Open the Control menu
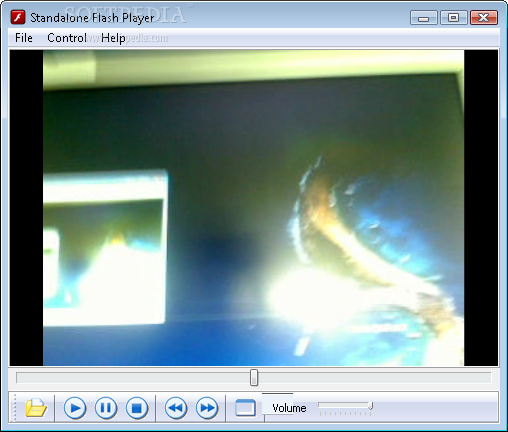Viewport: 508px width, 432px height. pos(67,38)
